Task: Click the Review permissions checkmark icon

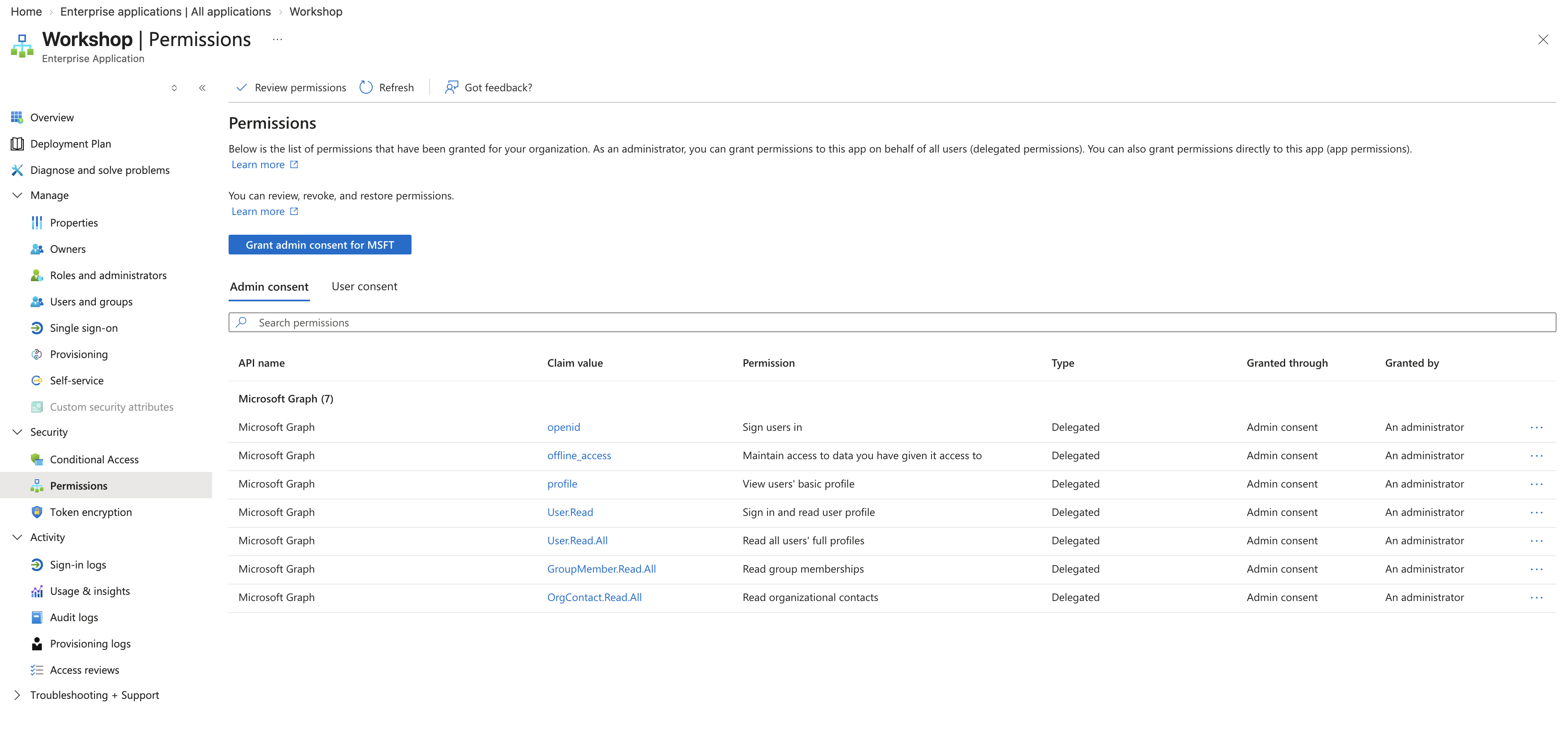Action: [242, 88]
